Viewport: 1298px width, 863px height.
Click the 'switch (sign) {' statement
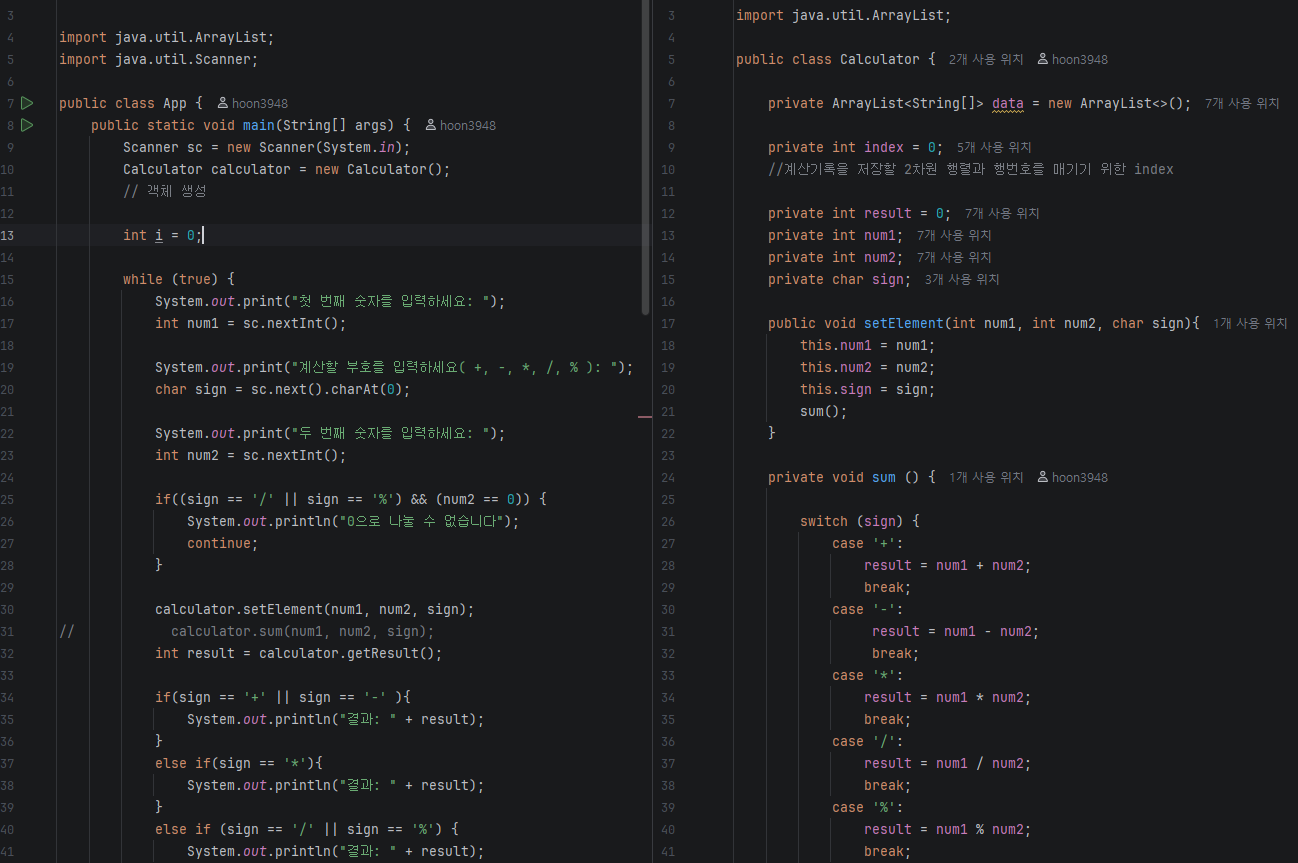(x=860, y=521)
